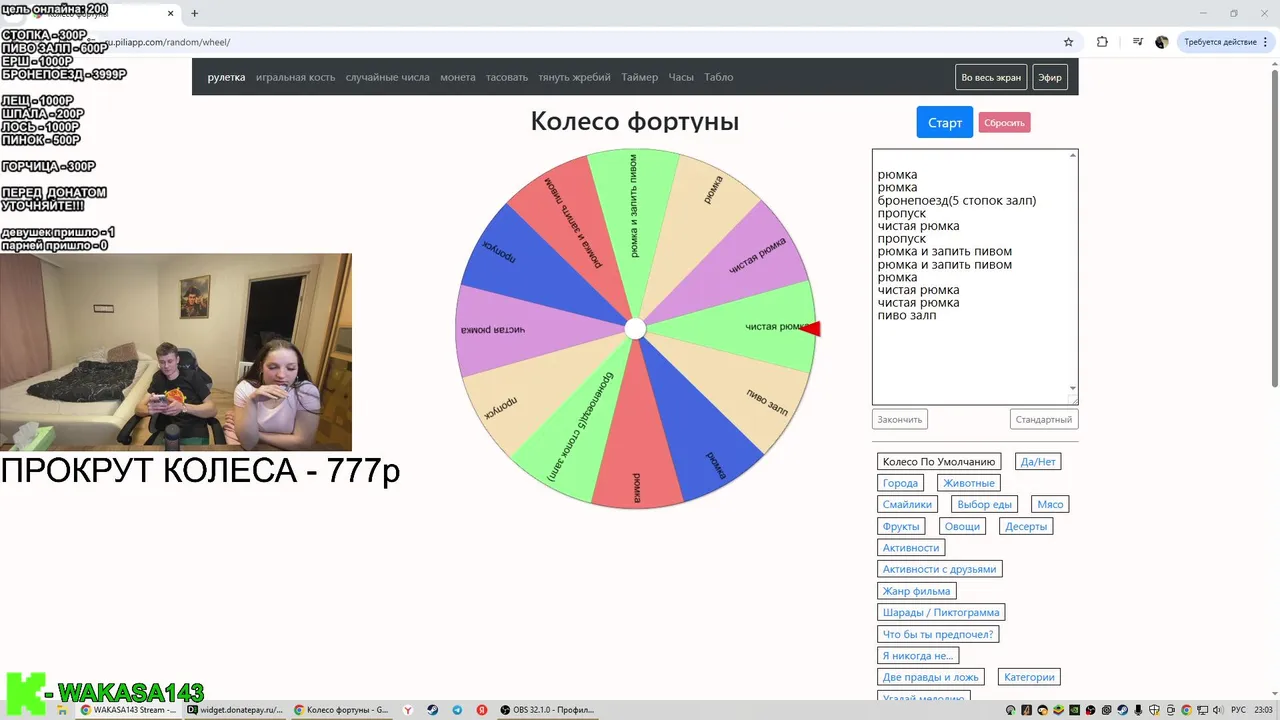Select the 'Да/Нет' preset
The width and height of the screenshot is (1280, 720).
coord(1037,461)
